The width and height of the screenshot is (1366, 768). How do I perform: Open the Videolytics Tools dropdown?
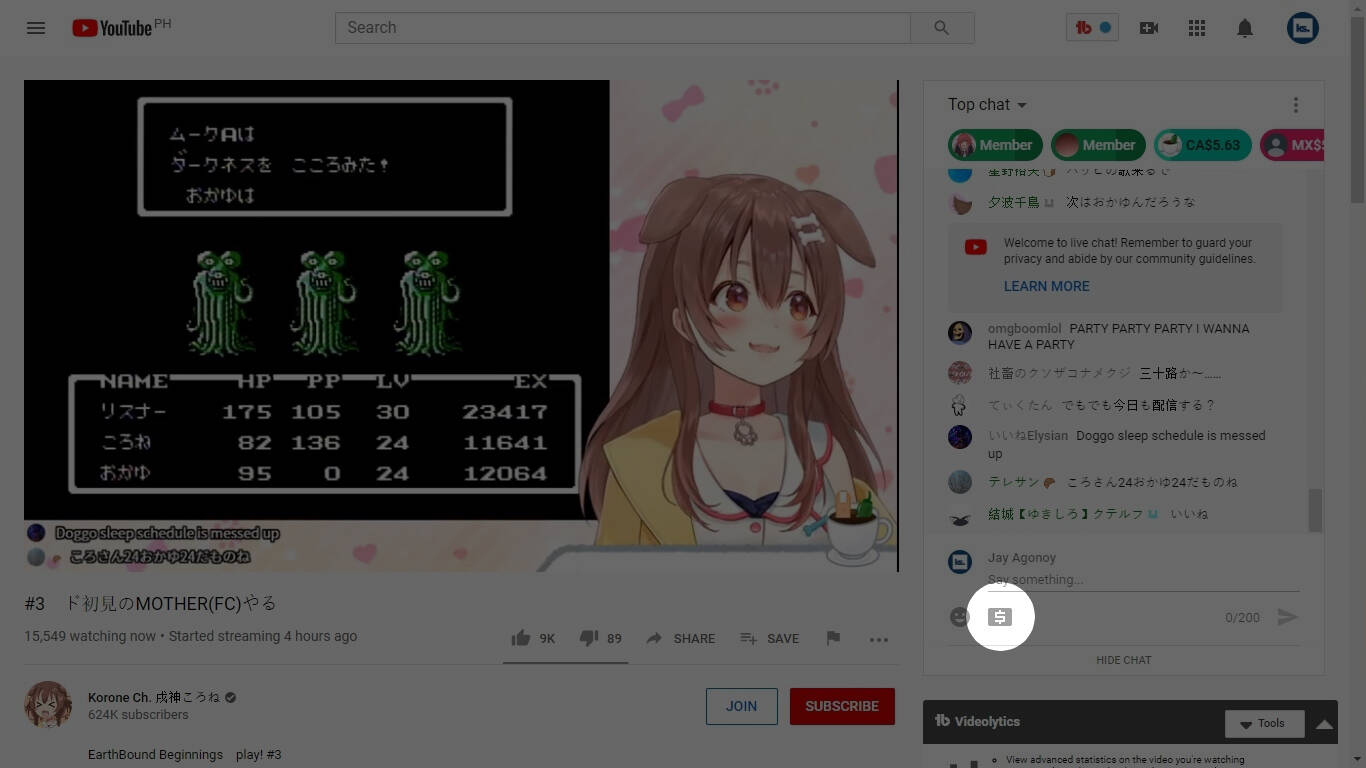click(1263, 723)
